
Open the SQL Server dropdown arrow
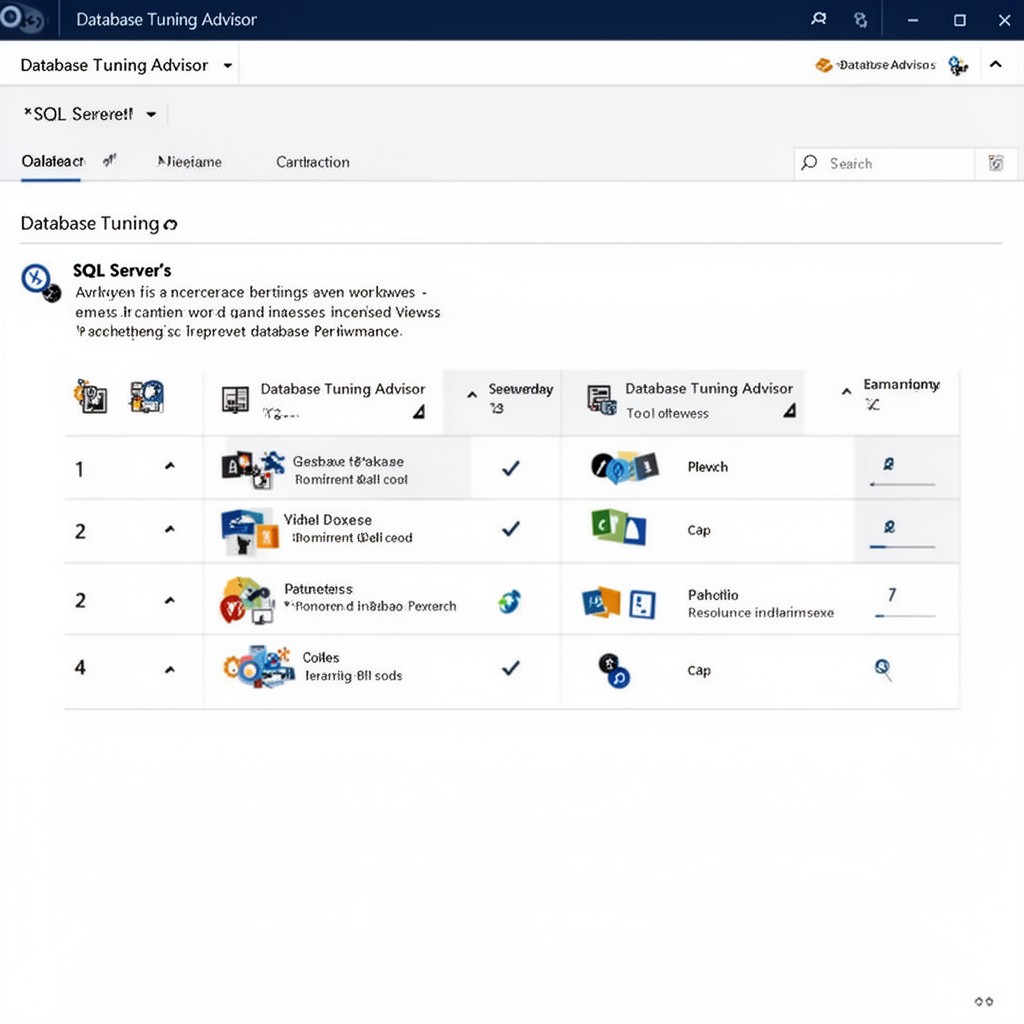151,114
